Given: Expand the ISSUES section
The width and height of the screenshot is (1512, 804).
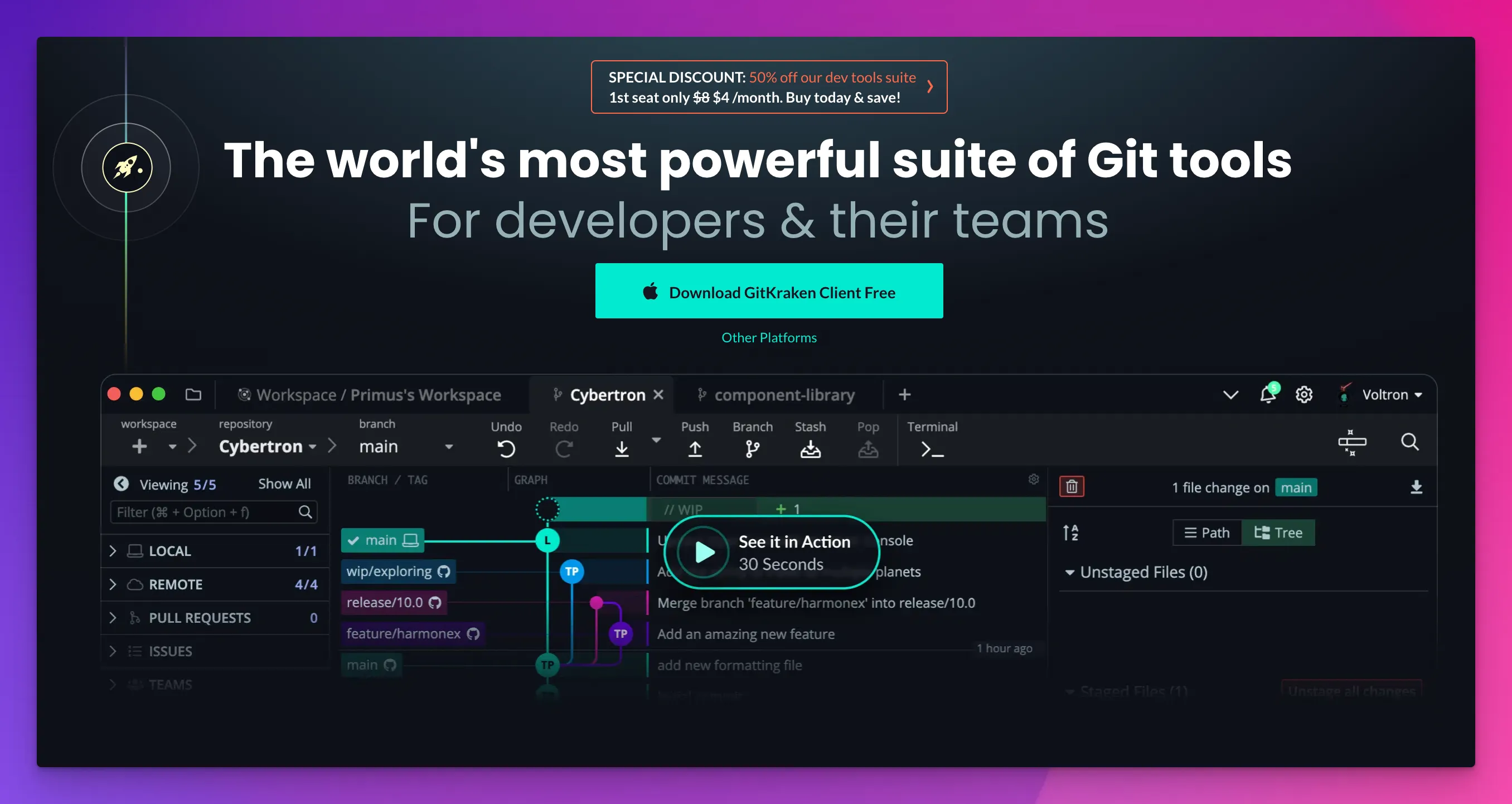Looking at the screenshot, I should coord(113,650).
